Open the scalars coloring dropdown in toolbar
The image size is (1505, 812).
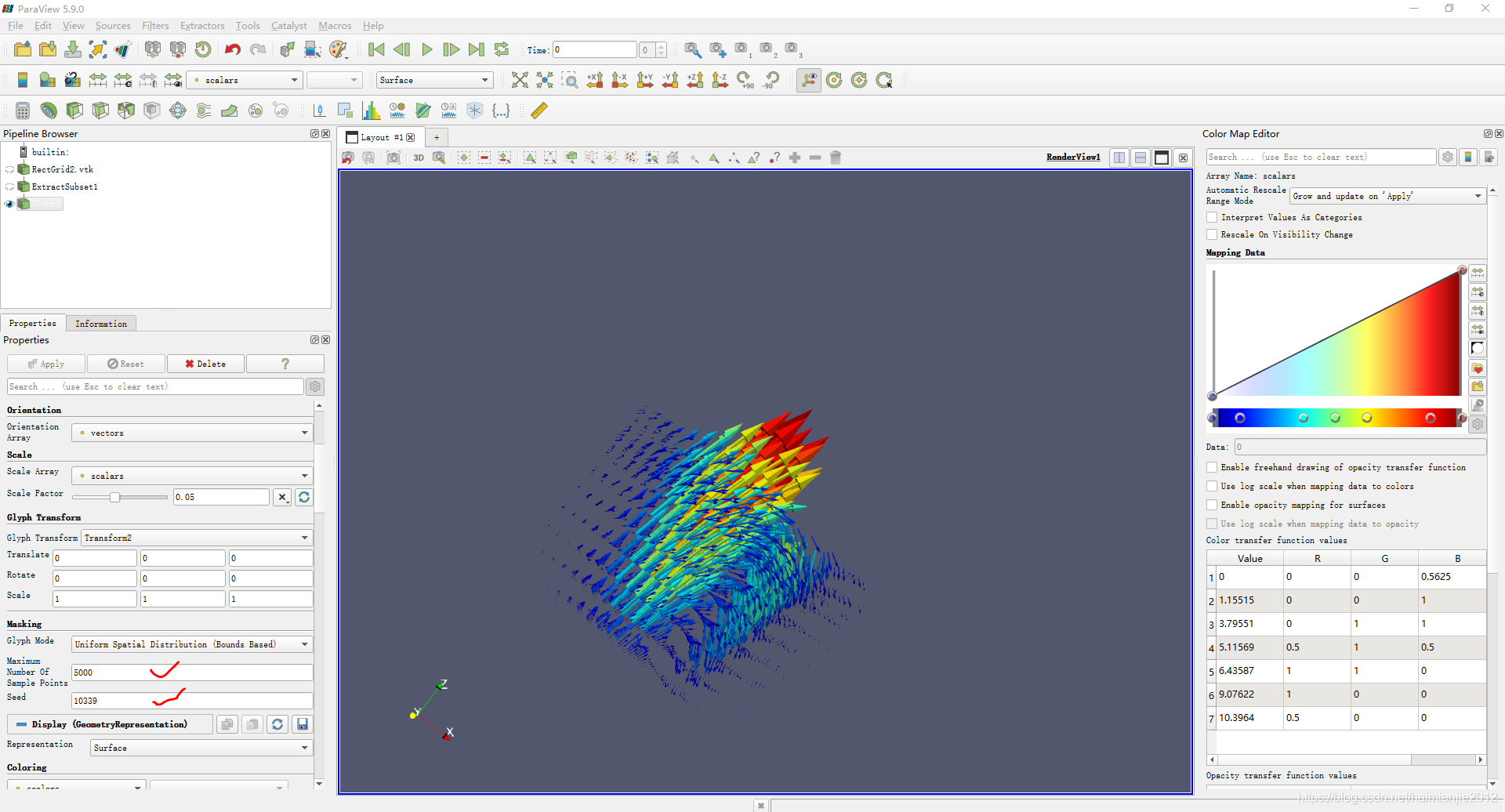(x=245, y=80)
